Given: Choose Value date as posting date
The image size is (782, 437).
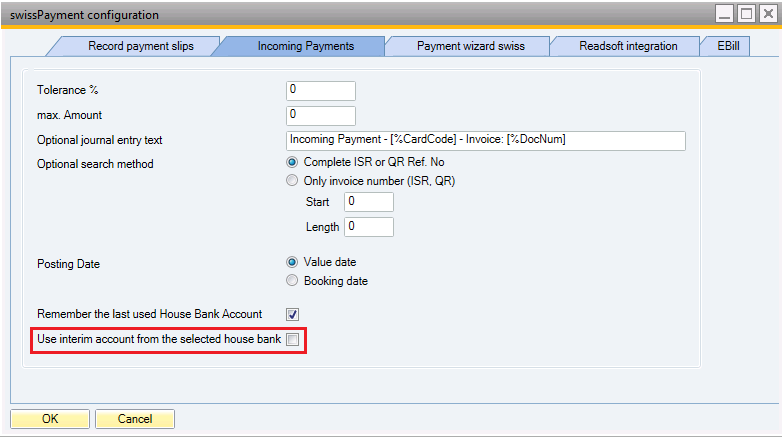Looking at the screenshot, I should pyautogui.click(x=292, y=262).
